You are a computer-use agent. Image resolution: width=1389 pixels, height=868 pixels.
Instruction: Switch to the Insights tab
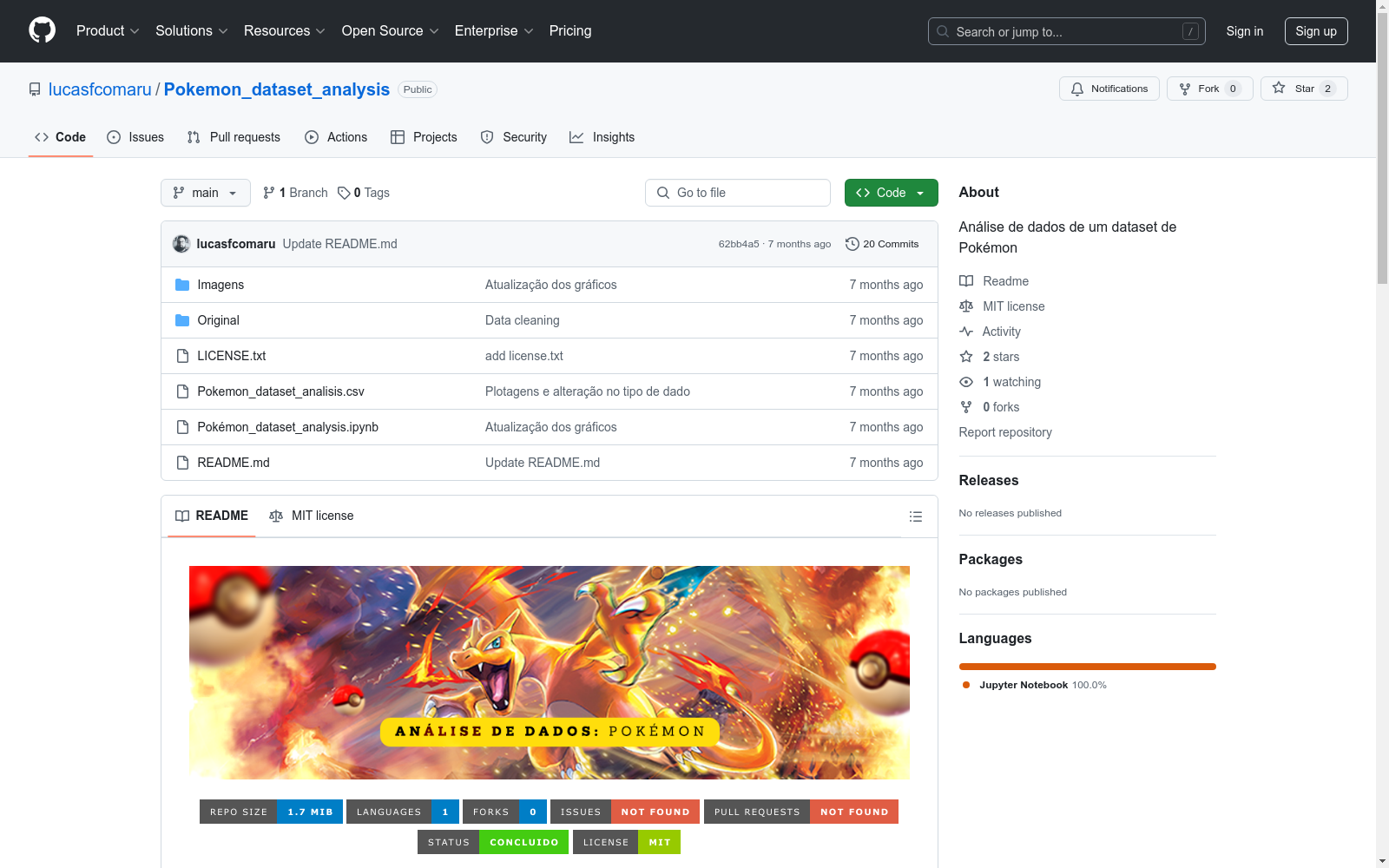(602, 137)
